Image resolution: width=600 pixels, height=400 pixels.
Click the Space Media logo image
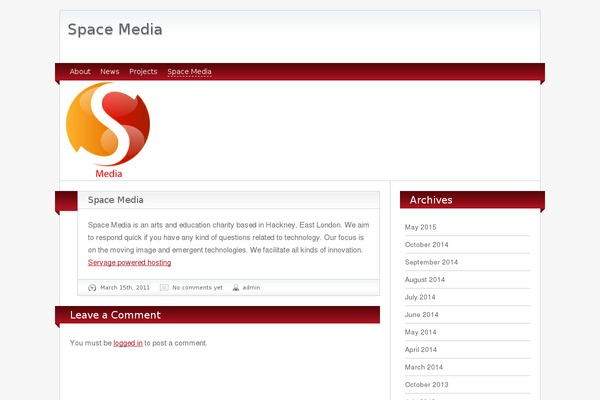108,130
